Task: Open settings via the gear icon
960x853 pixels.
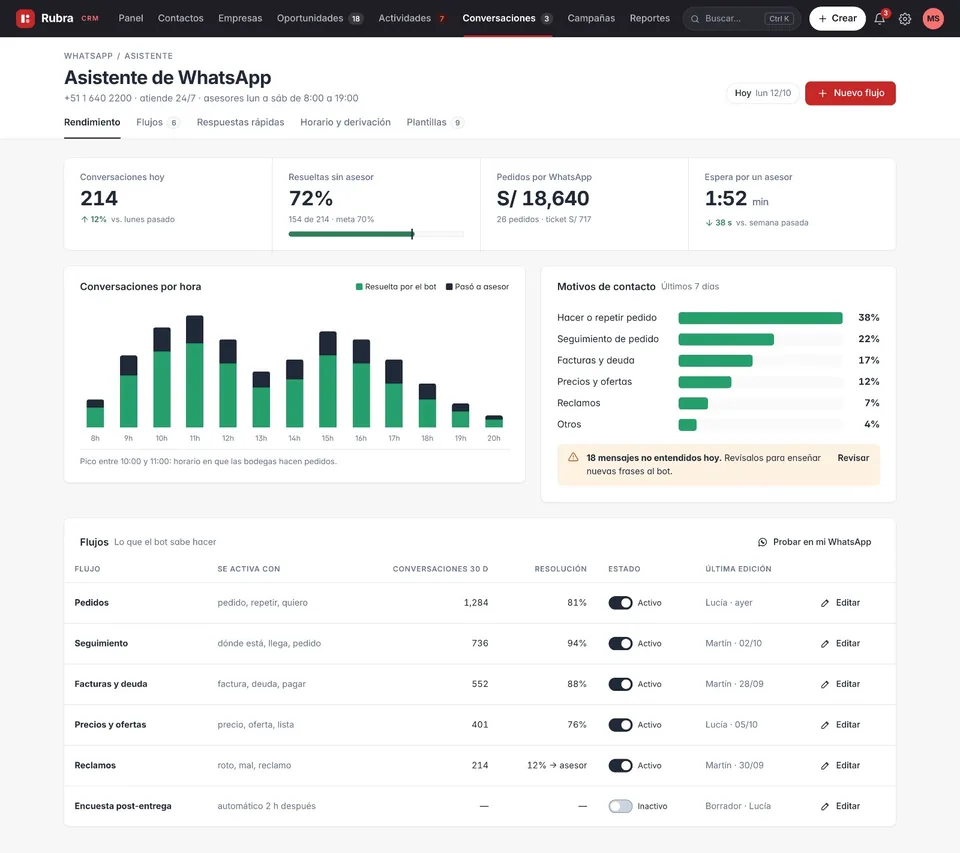Action: point(905,19)
